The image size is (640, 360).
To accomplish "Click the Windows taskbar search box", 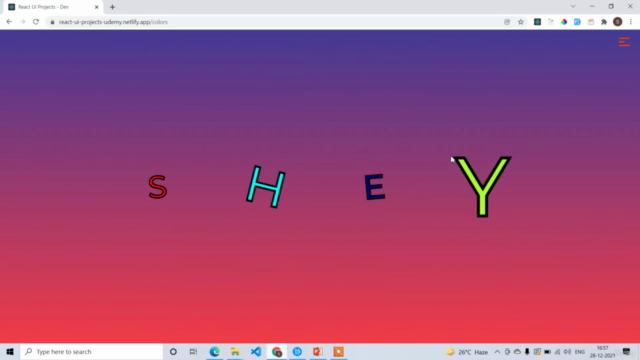I will (x=91, y=351).
